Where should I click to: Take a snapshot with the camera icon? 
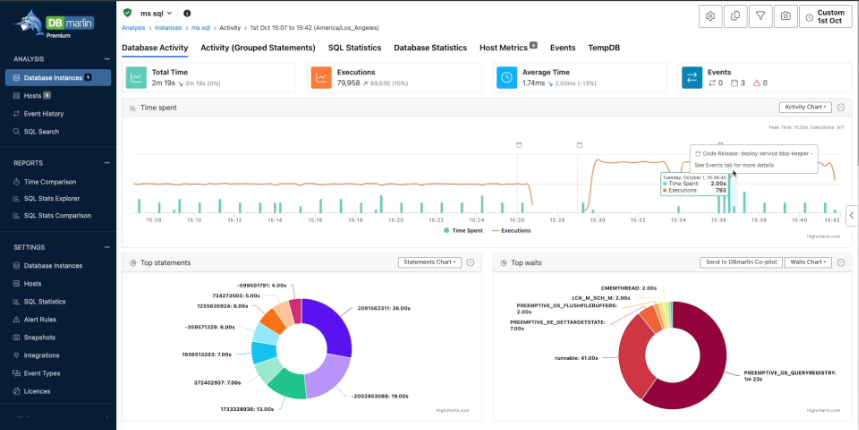tap(786, 16)
